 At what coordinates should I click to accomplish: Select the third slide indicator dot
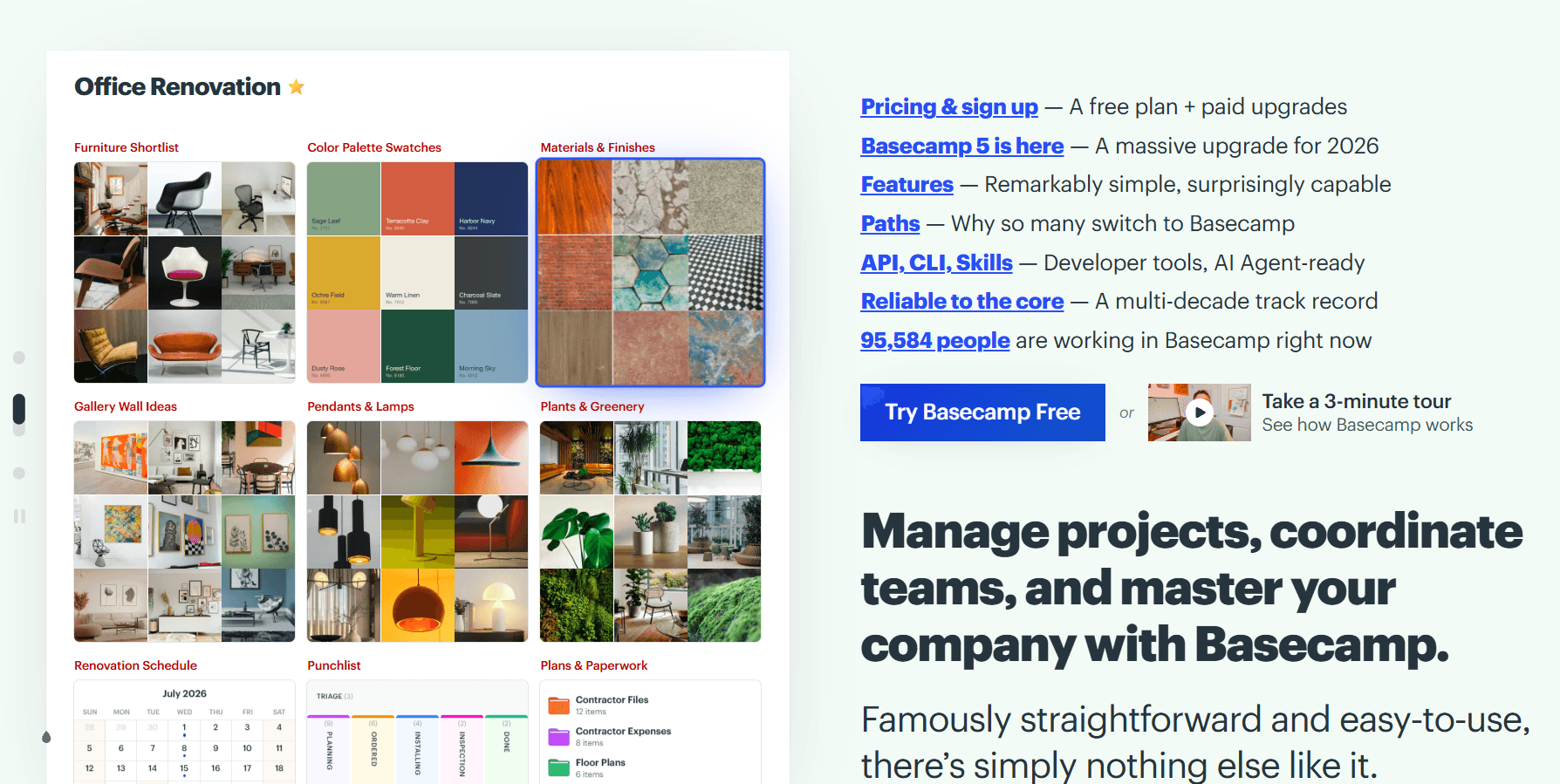click(x=19, y=473)
